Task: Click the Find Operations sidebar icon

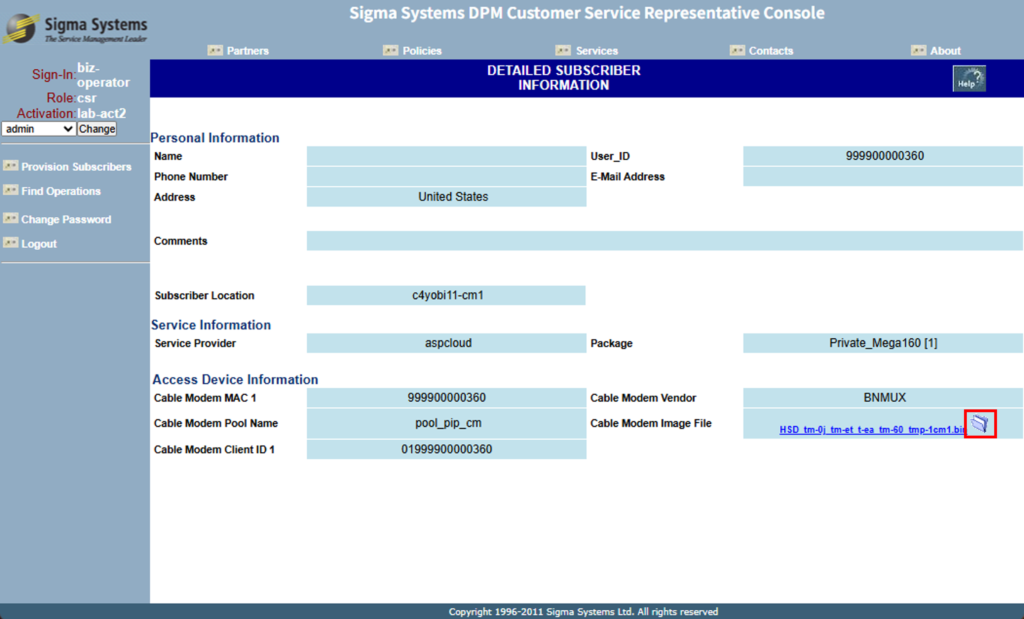Action: 10,190
